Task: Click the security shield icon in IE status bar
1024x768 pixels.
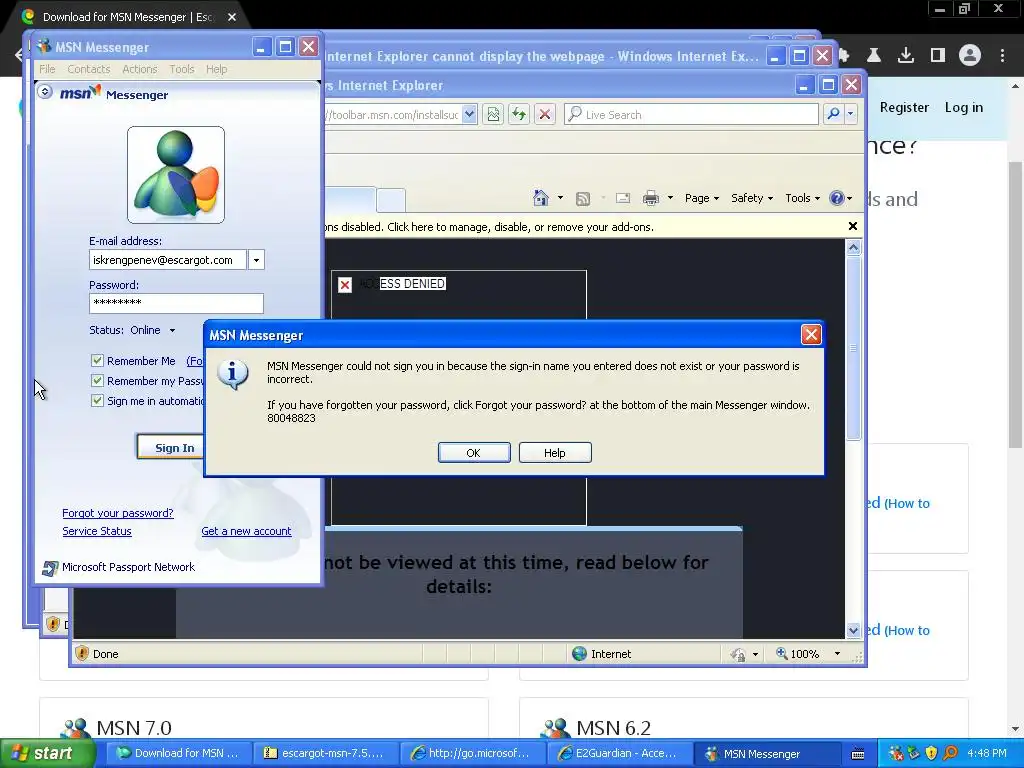Action: tap(82, 653)
